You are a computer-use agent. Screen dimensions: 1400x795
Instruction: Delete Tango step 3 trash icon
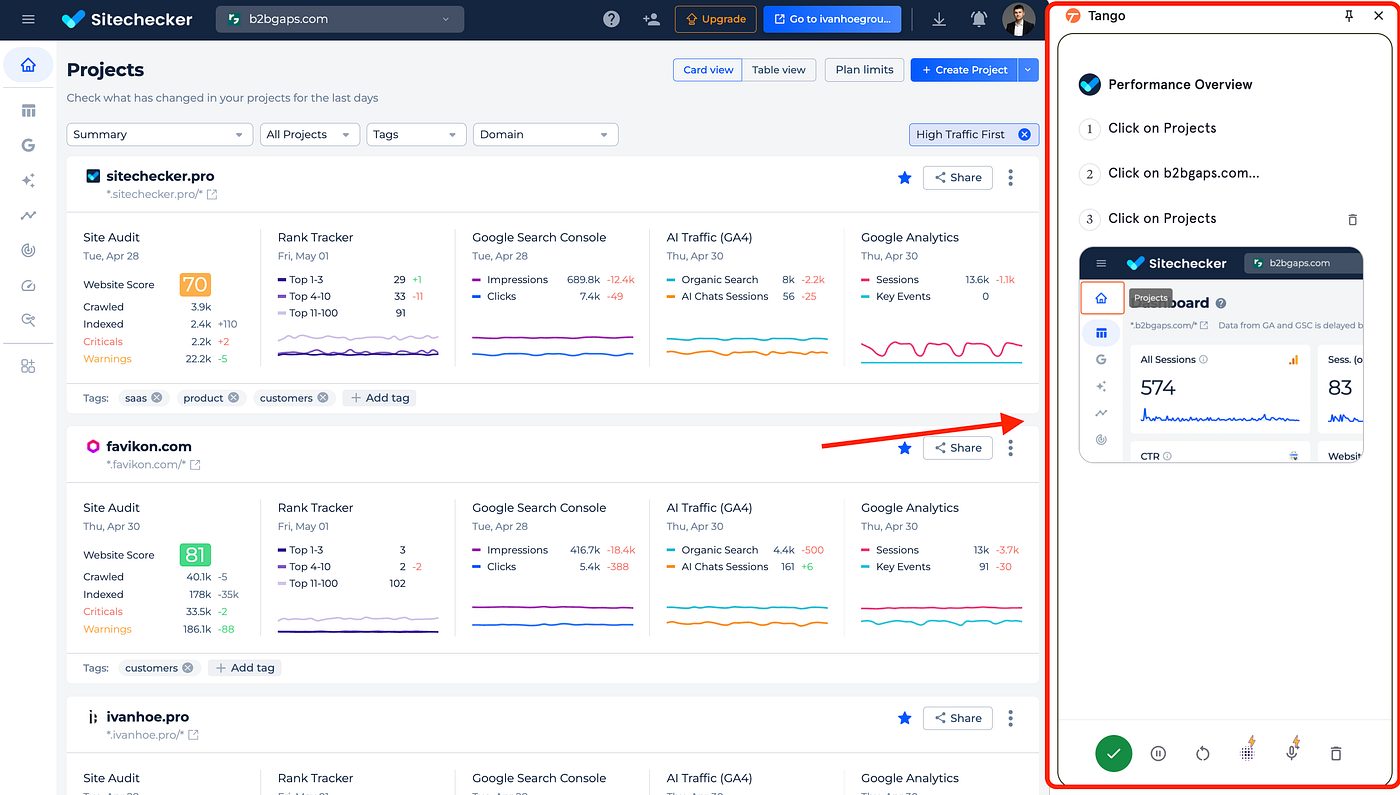(x=1353, y=219)
